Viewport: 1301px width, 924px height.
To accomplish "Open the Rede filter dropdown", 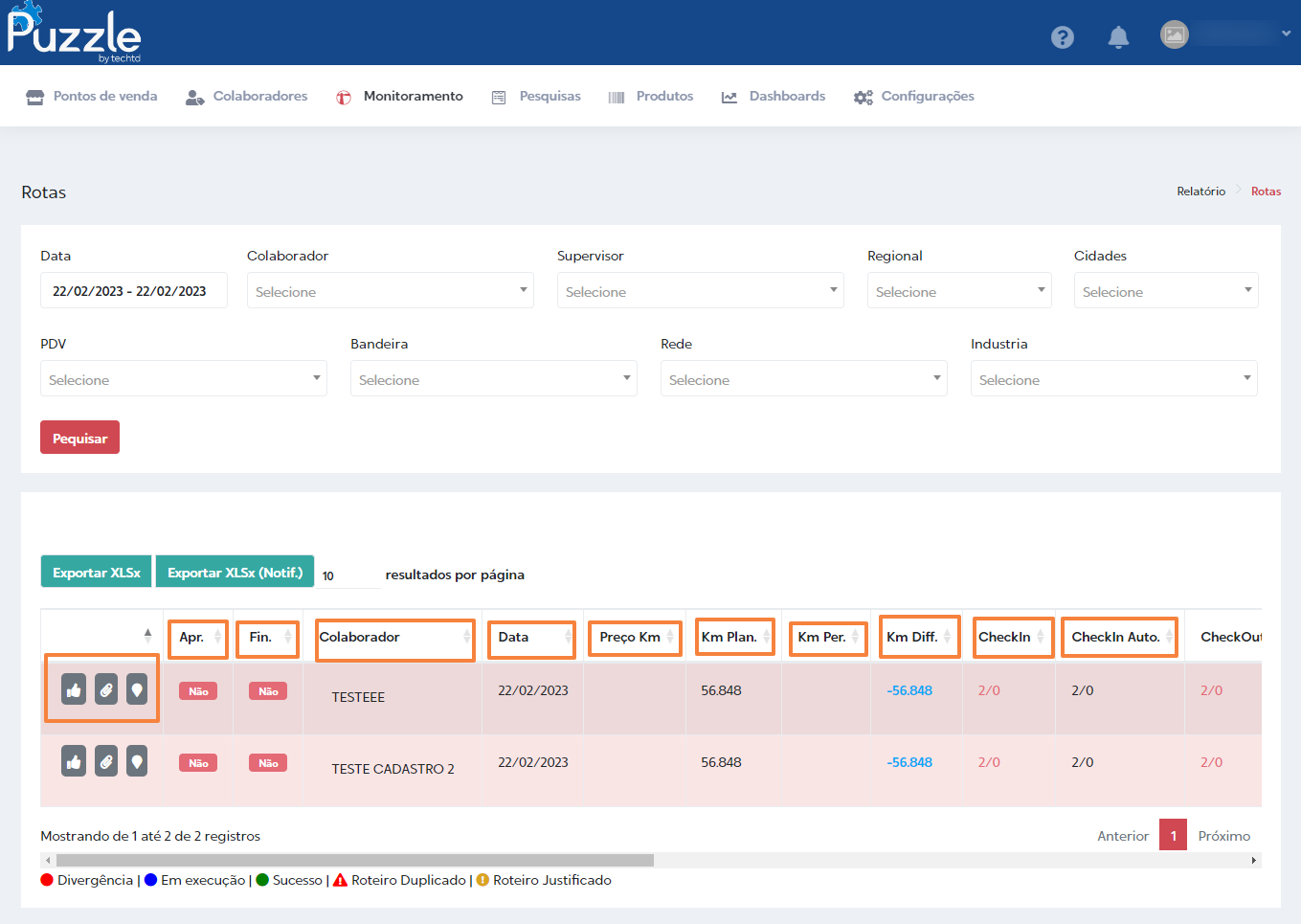I will tap(804, 378).
